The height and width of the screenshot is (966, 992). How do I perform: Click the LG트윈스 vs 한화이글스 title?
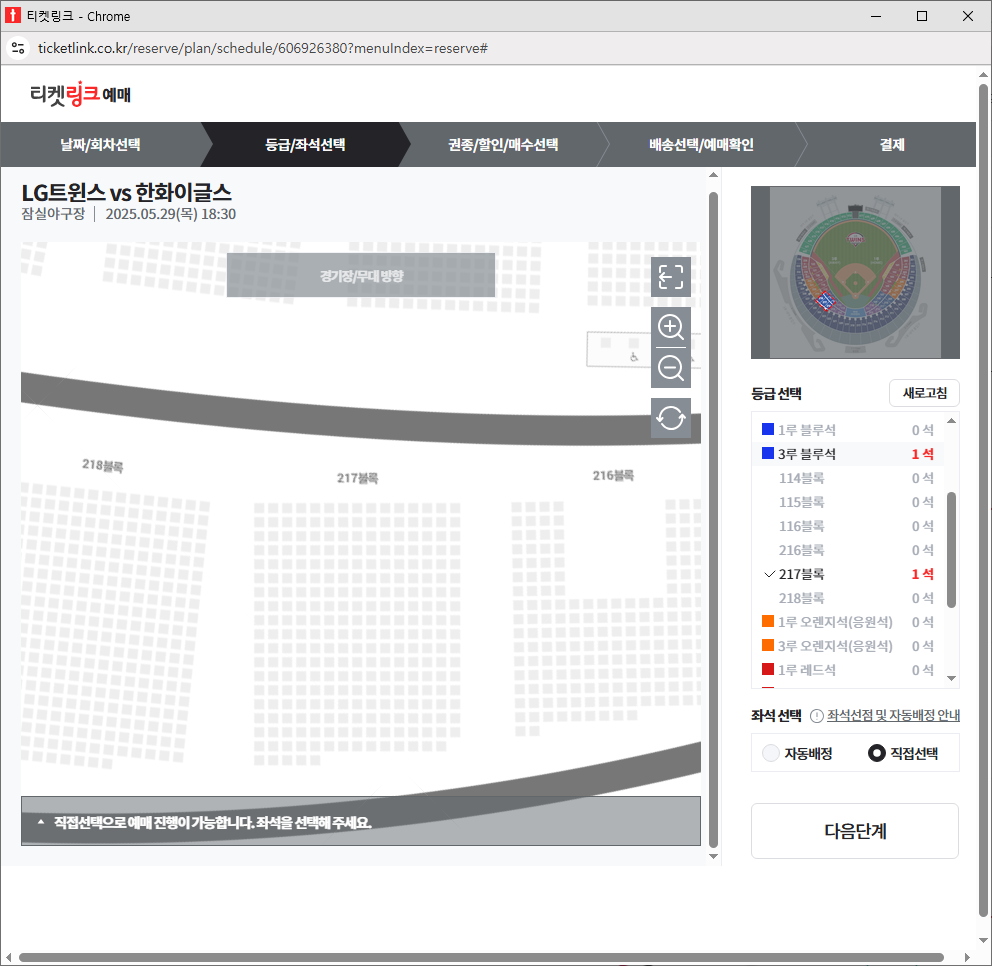(127, 192)
